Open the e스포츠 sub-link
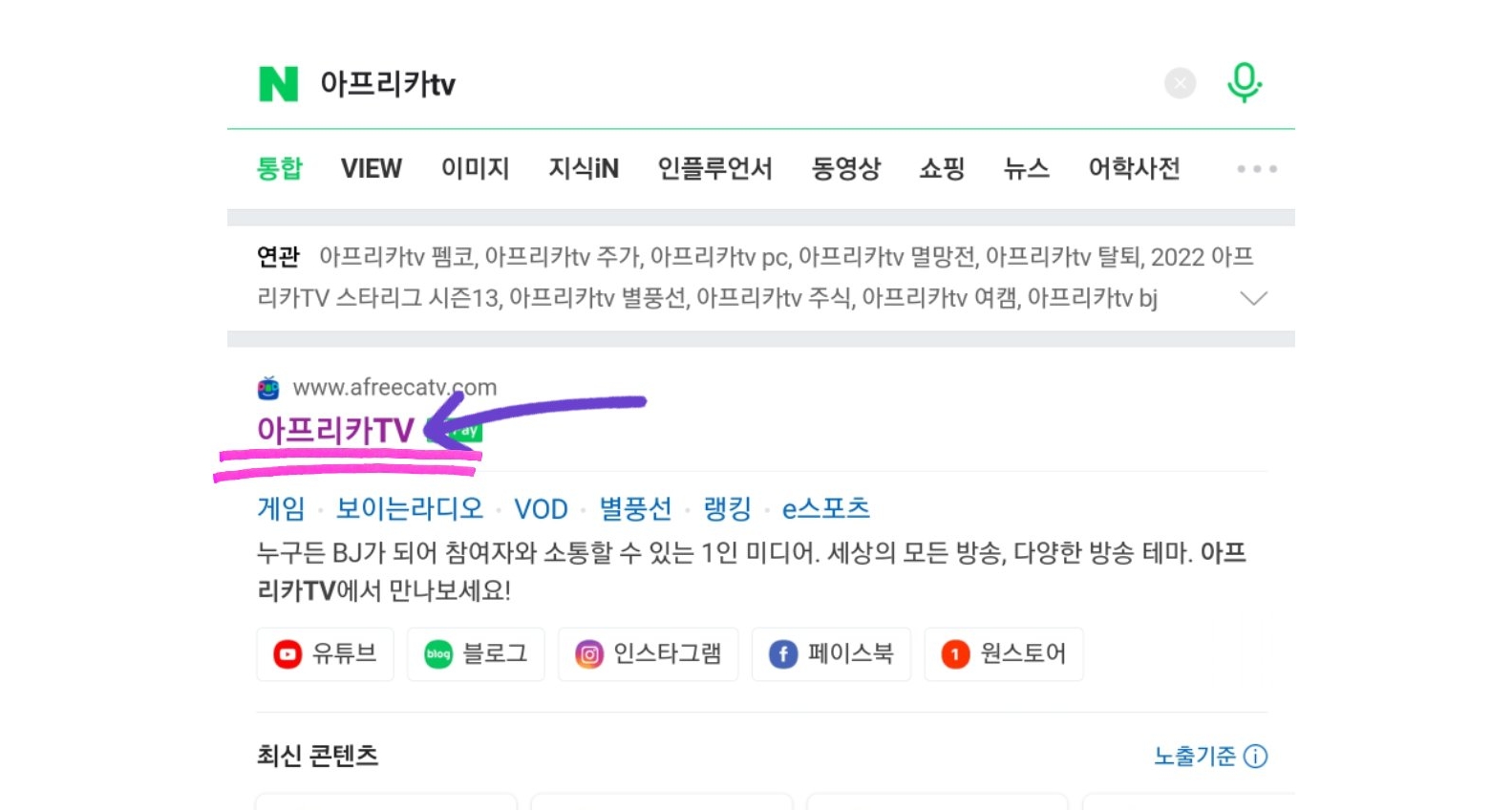Viewport: 1512px width, 812px height. 826,509
